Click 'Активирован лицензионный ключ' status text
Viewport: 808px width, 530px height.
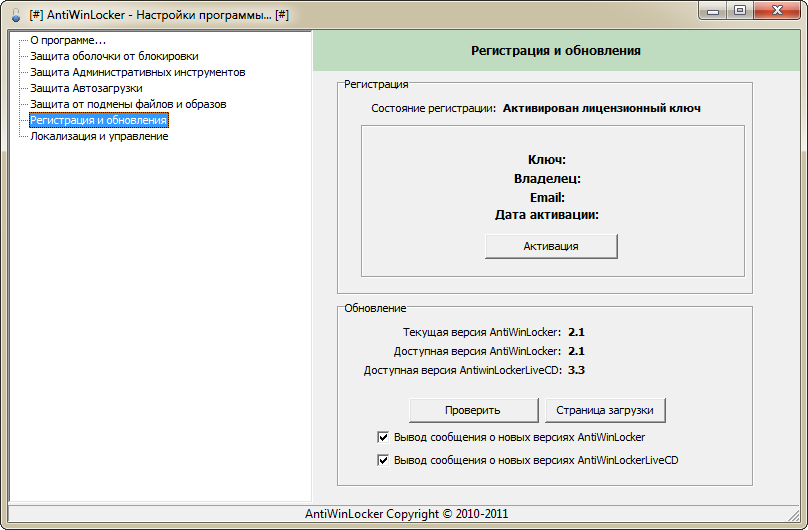tap(601, 108)
